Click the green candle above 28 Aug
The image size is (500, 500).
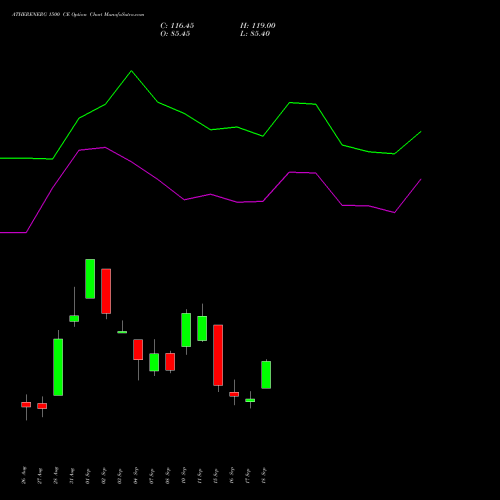[x=58, y=367]
